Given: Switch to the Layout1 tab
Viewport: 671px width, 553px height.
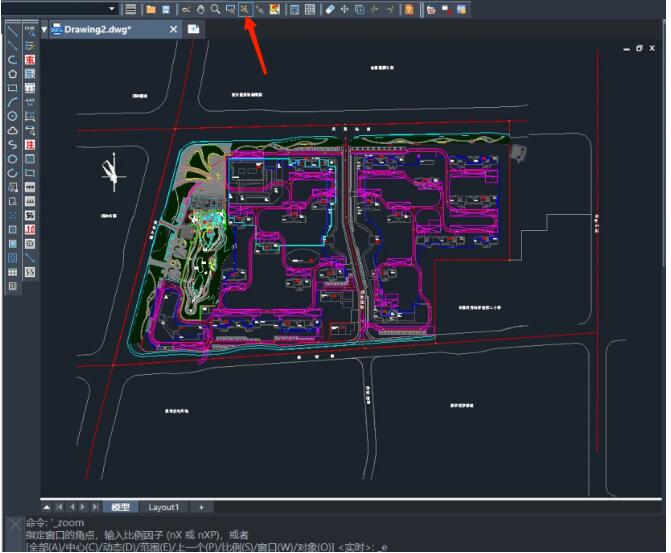Looking at the screenshot, I should coord(164,507).
